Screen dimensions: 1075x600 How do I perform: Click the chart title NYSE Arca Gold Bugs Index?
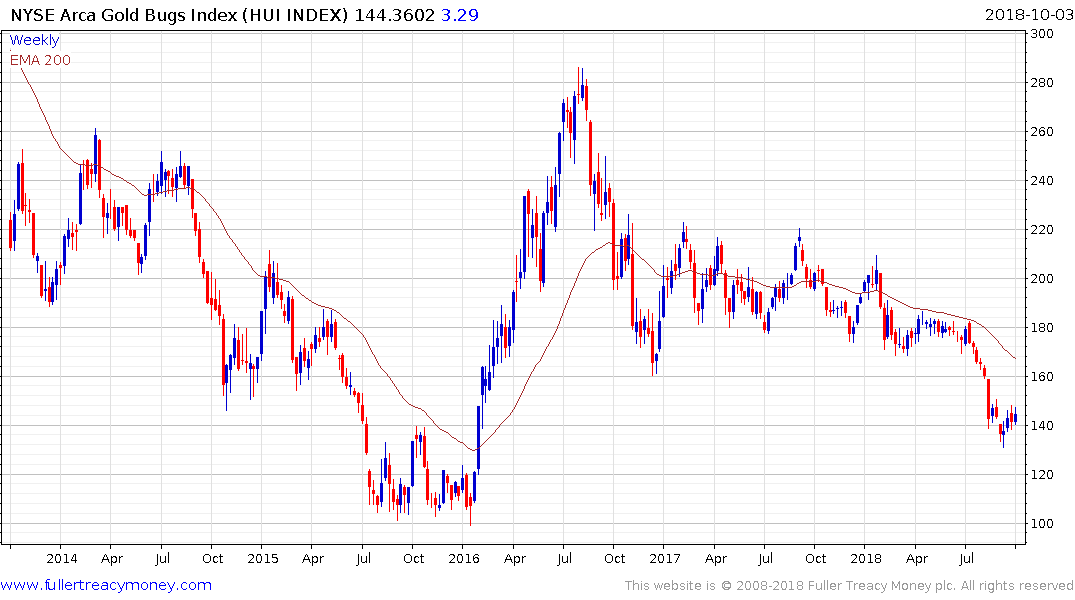click(122, 14)
